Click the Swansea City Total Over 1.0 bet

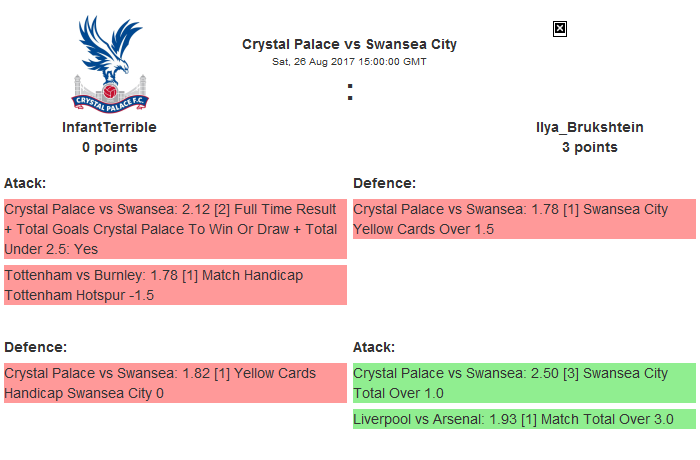[524, 383]
